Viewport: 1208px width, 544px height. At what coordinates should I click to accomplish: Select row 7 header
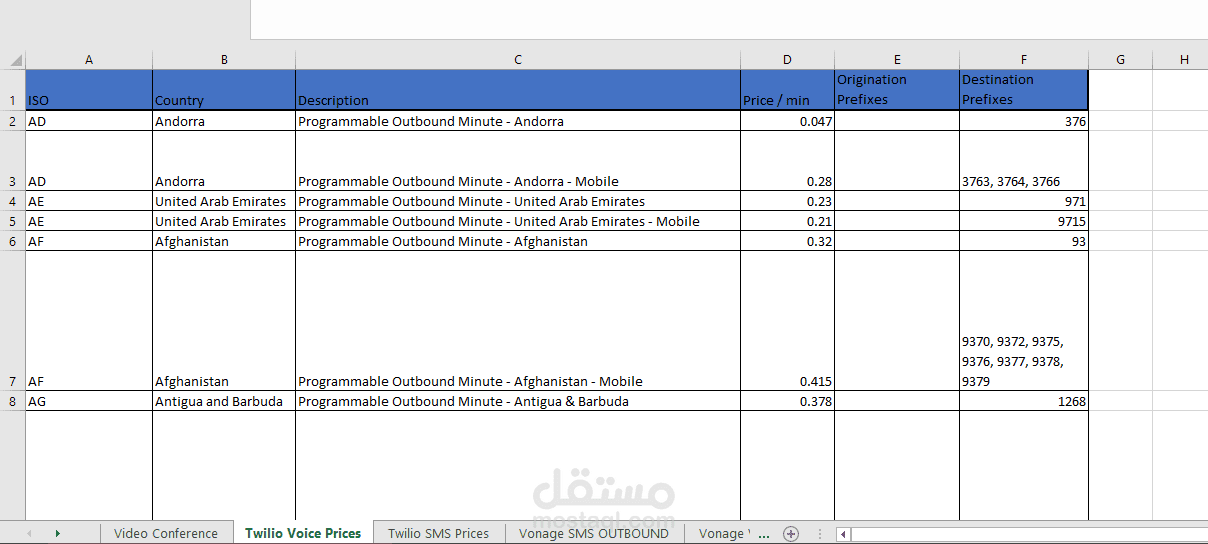(x=12, y=321)
